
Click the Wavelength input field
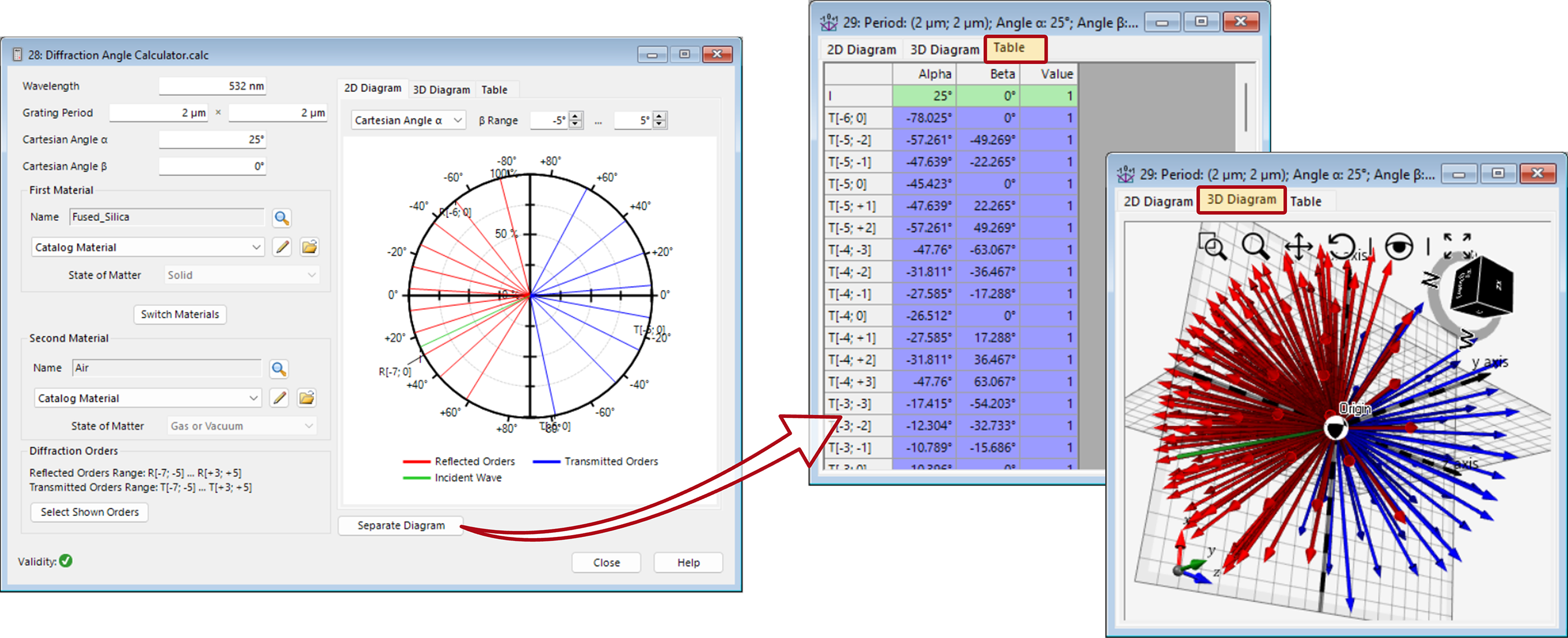click(212, 85)
